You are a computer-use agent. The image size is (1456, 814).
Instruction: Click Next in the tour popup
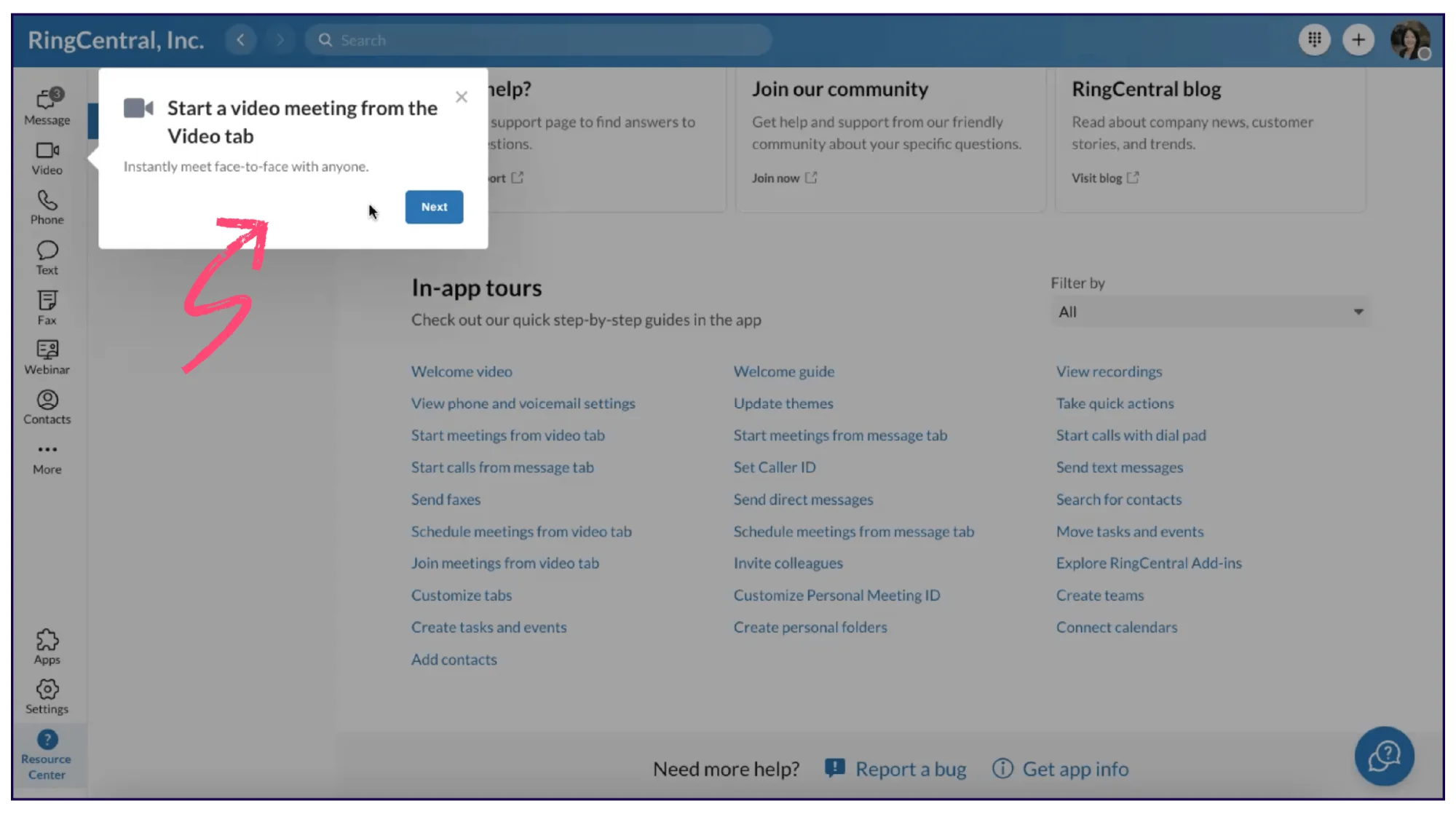434,207
